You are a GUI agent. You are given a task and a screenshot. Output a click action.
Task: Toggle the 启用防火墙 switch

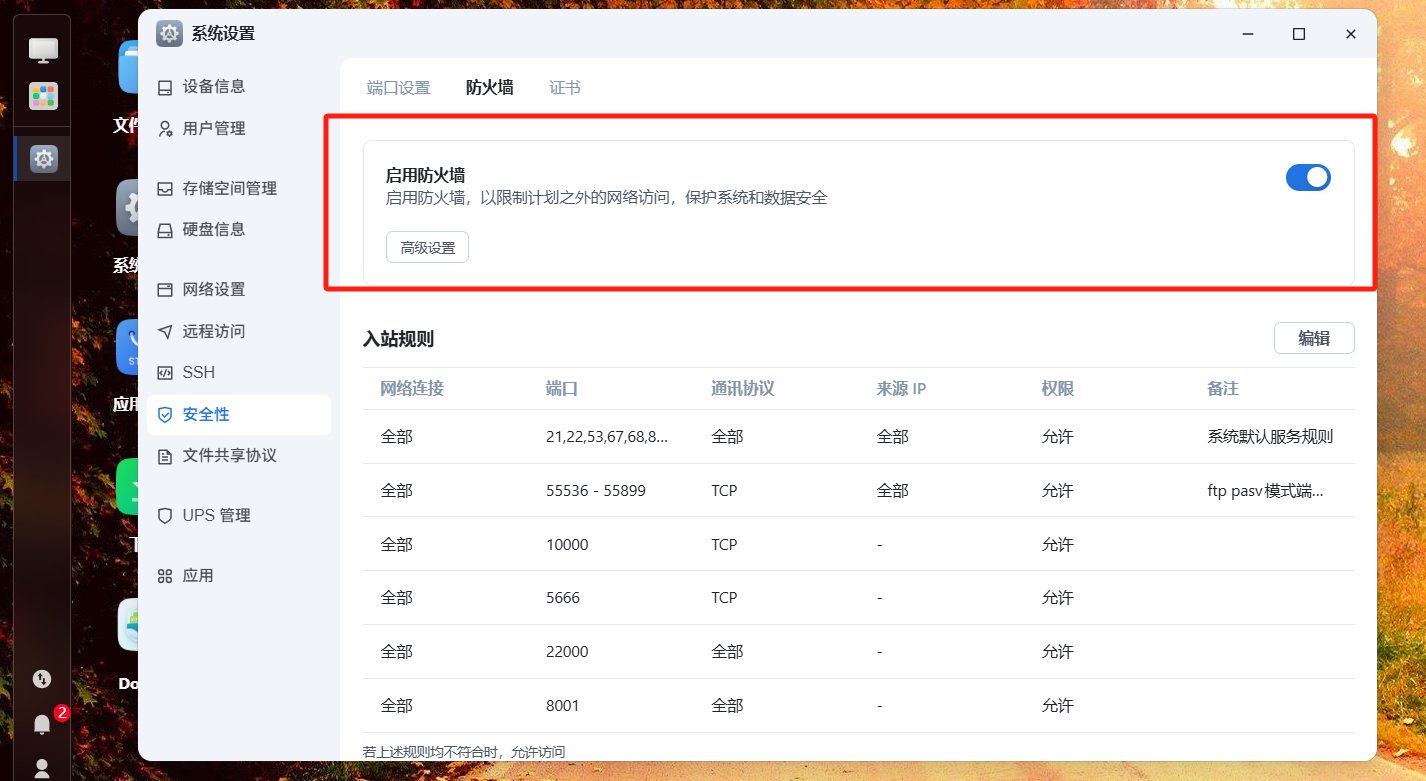click(1308, 178)
